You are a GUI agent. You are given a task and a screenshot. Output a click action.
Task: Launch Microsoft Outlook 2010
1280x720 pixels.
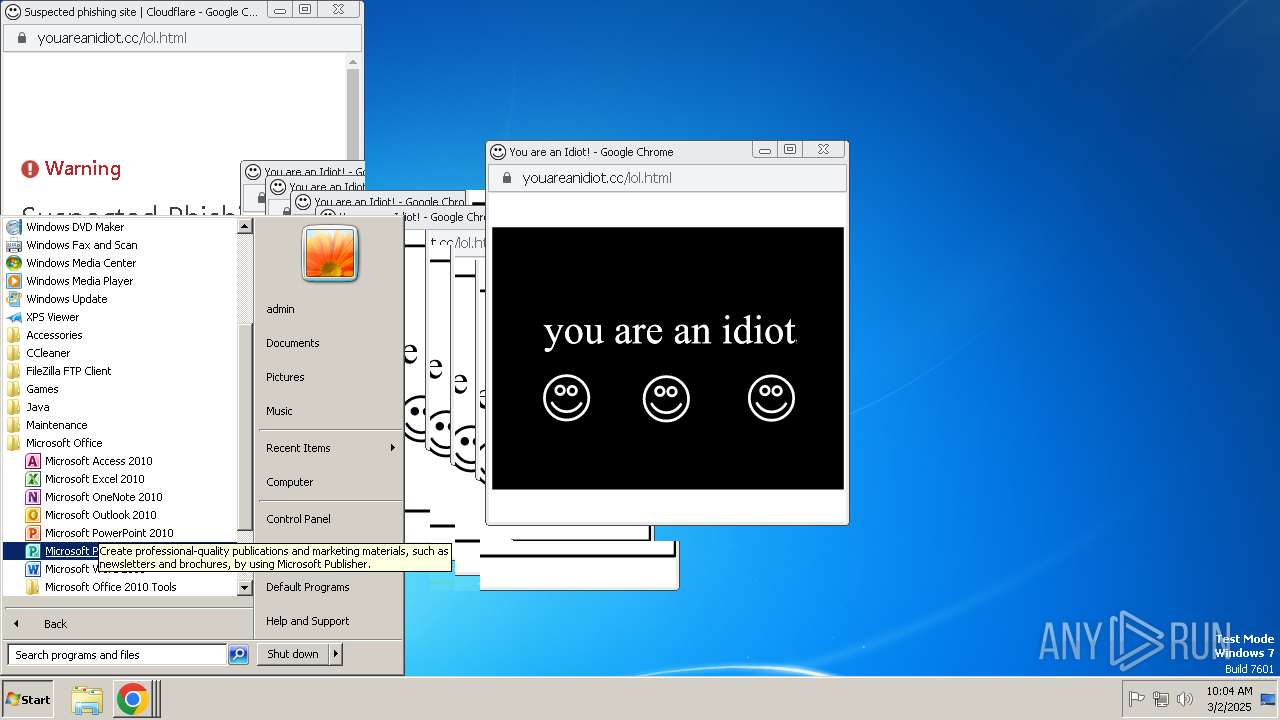100,515
